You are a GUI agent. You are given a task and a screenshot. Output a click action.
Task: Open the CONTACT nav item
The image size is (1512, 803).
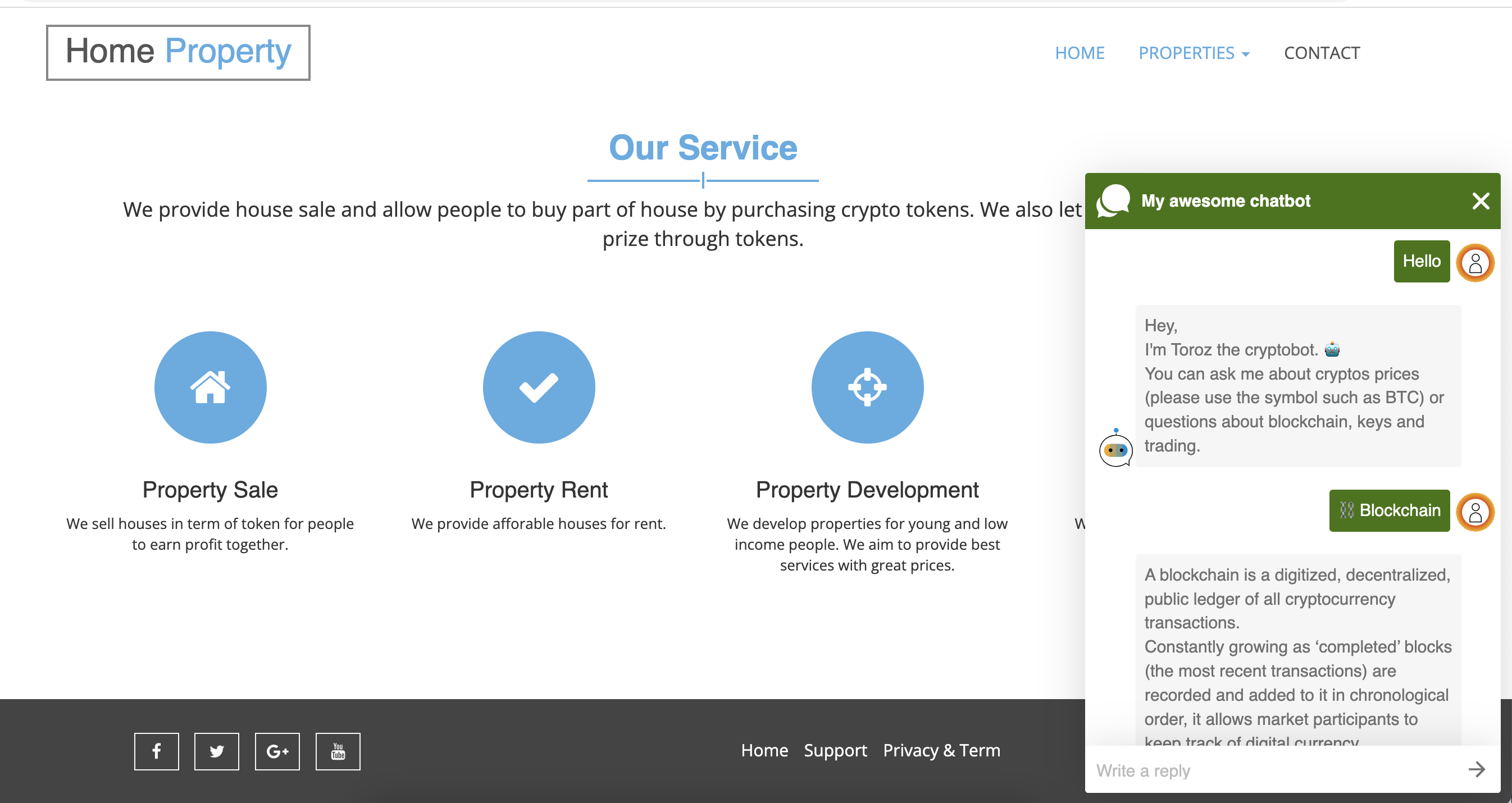(x=1321, y=53)
